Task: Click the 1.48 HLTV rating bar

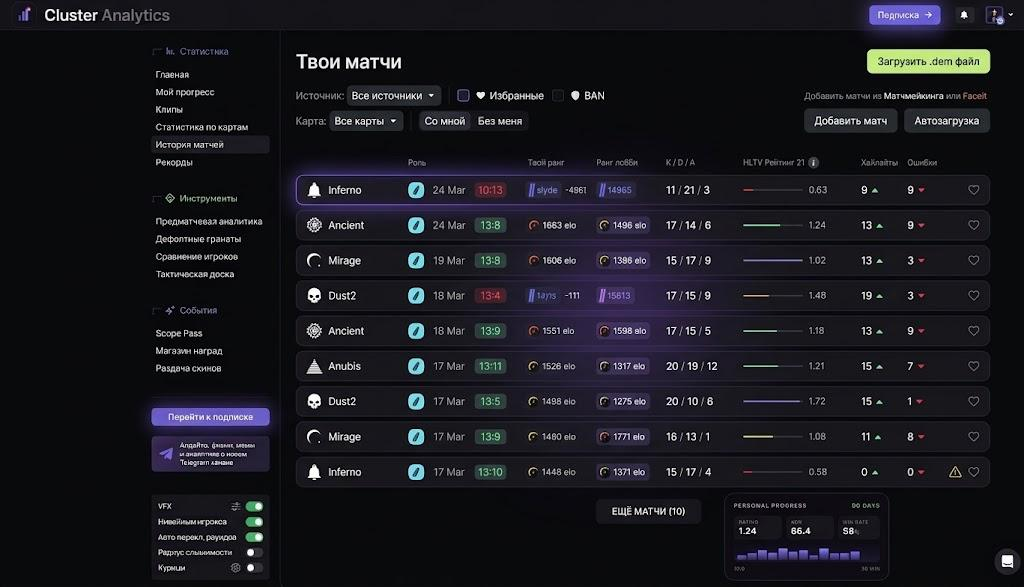Action: [x=773, y=296]
